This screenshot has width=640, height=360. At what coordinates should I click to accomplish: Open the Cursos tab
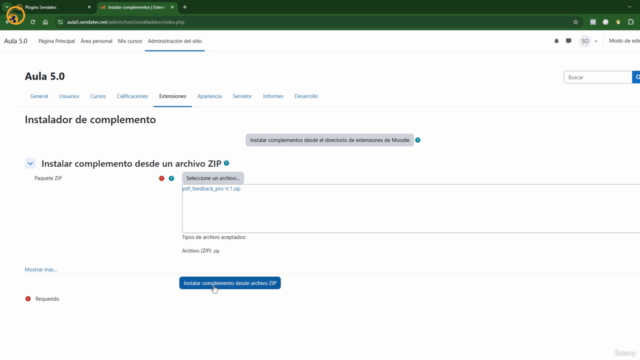(98, 96)
